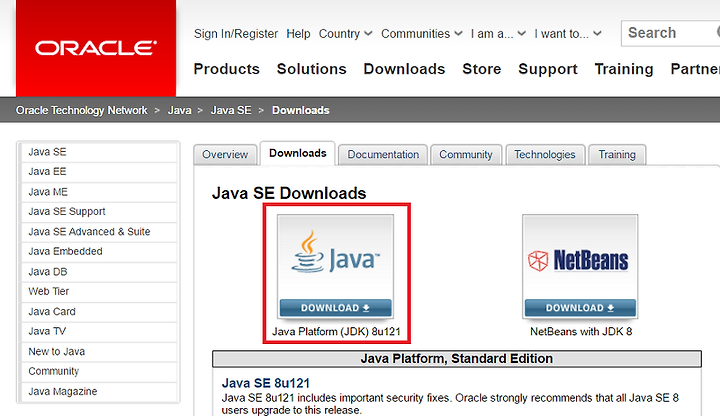
Task: Click the NetBeans logo thumbnail
Action: point(580,258)
